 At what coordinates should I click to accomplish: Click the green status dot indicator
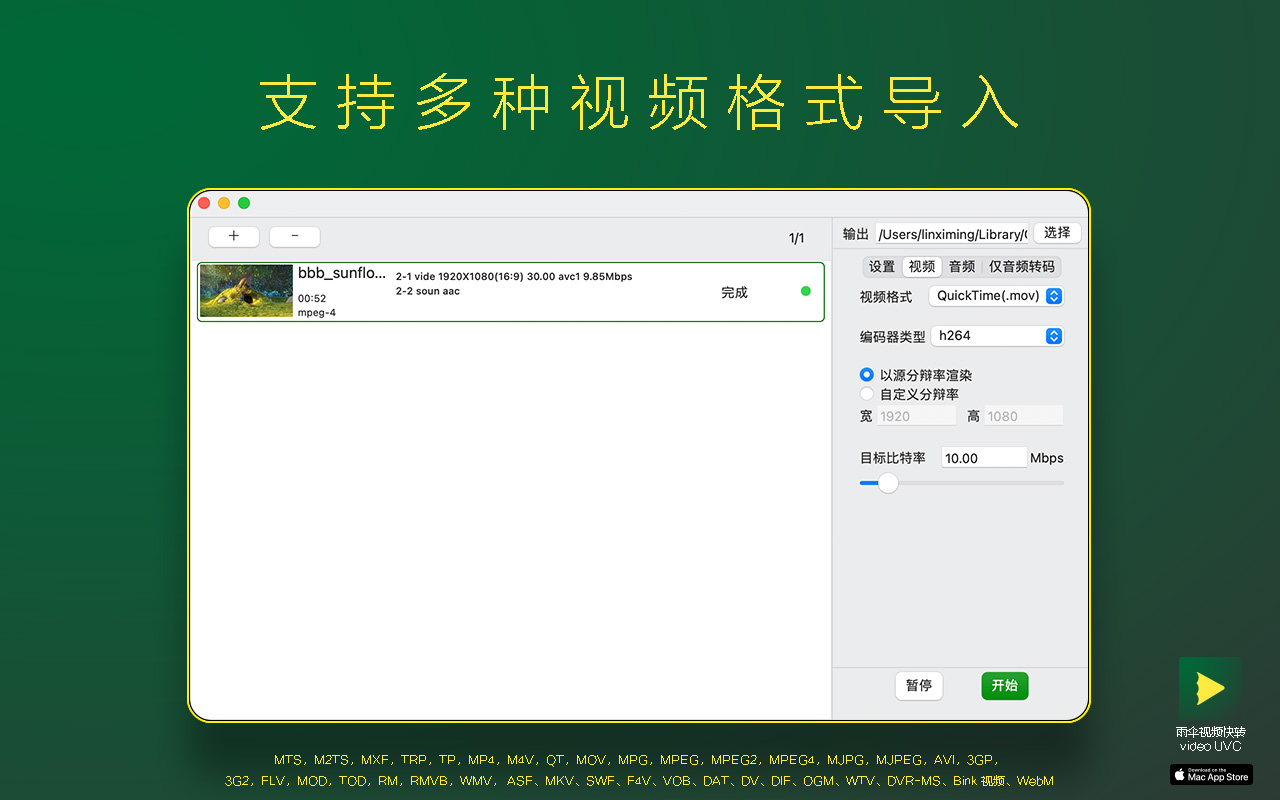click(x=806, y=291)
